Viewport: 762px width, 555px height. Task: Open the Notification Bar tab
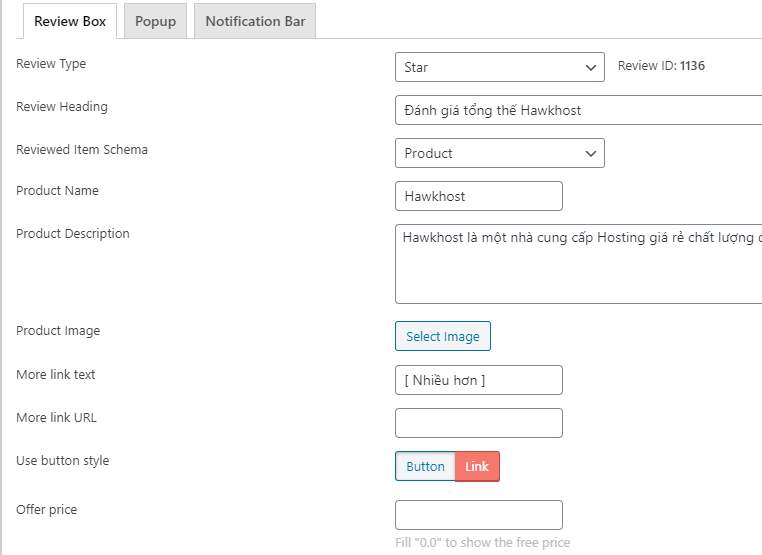click(255, 21)
